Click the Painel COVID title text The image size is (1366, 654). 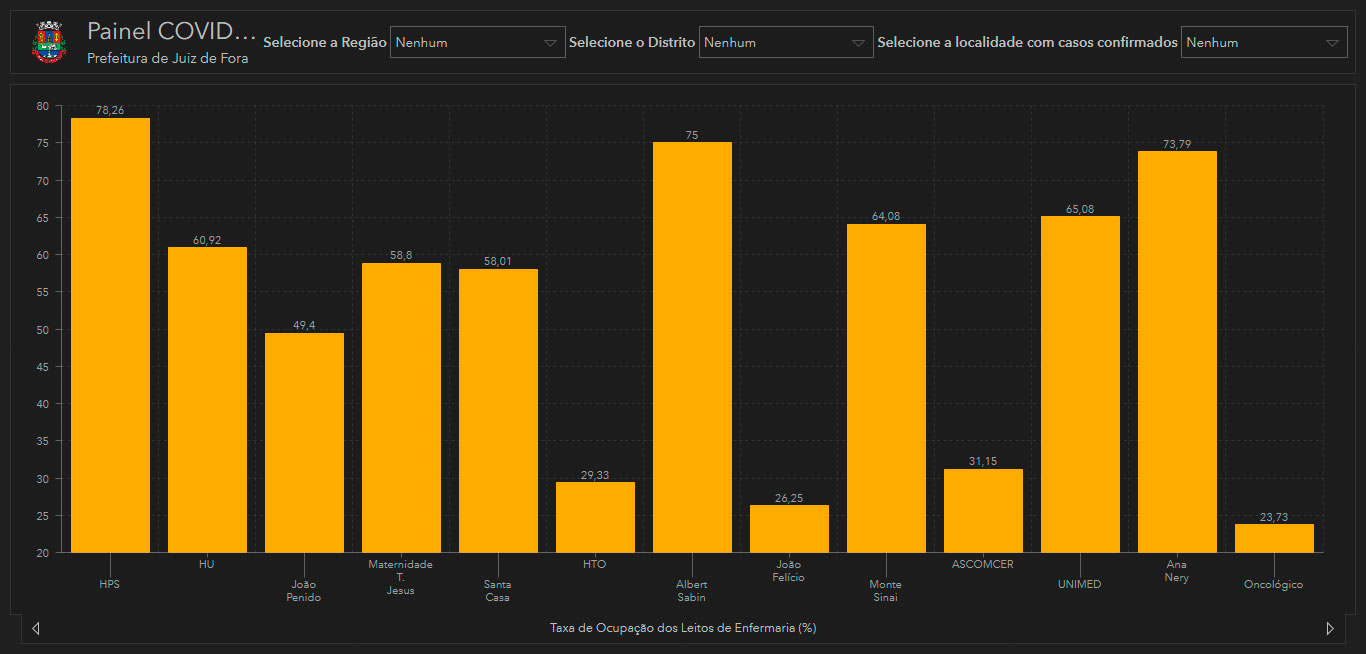point(171,31)
